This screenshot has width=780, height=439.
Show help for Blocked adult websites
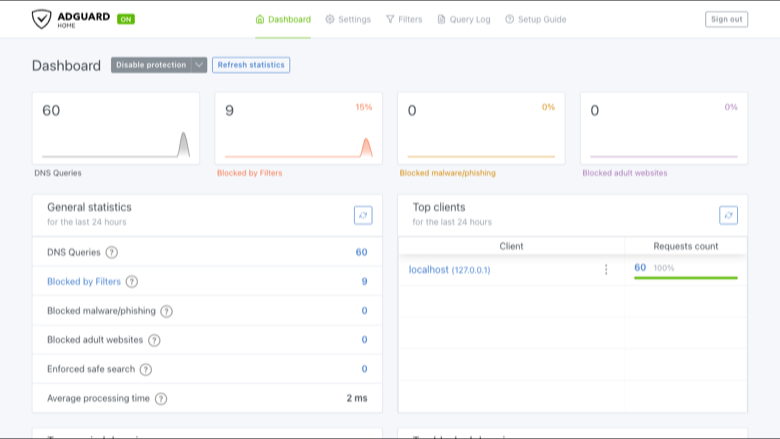pos(154,340)
